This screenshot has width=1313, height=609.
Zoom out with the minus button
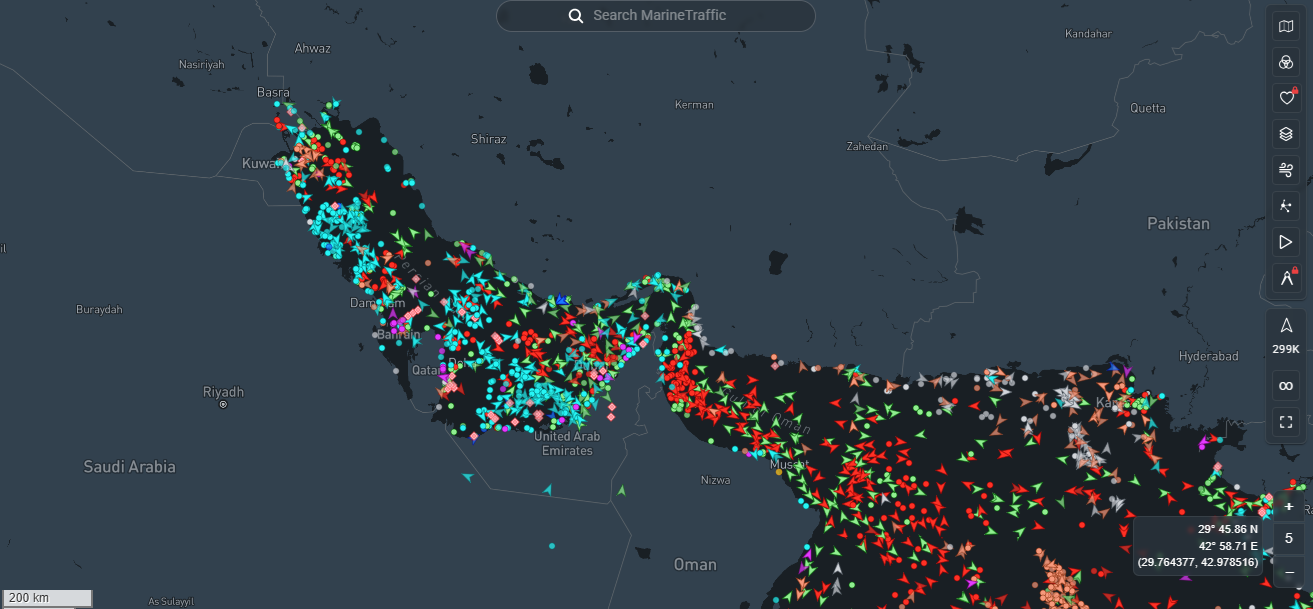coord(1289,571)
